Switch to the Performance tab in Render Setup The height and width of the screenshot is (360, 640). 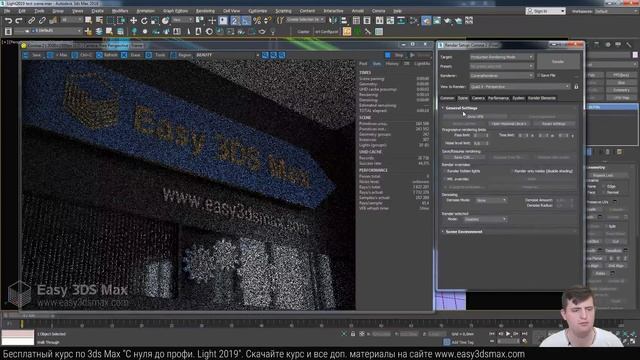pyautogui.click(x=498, y=98)
